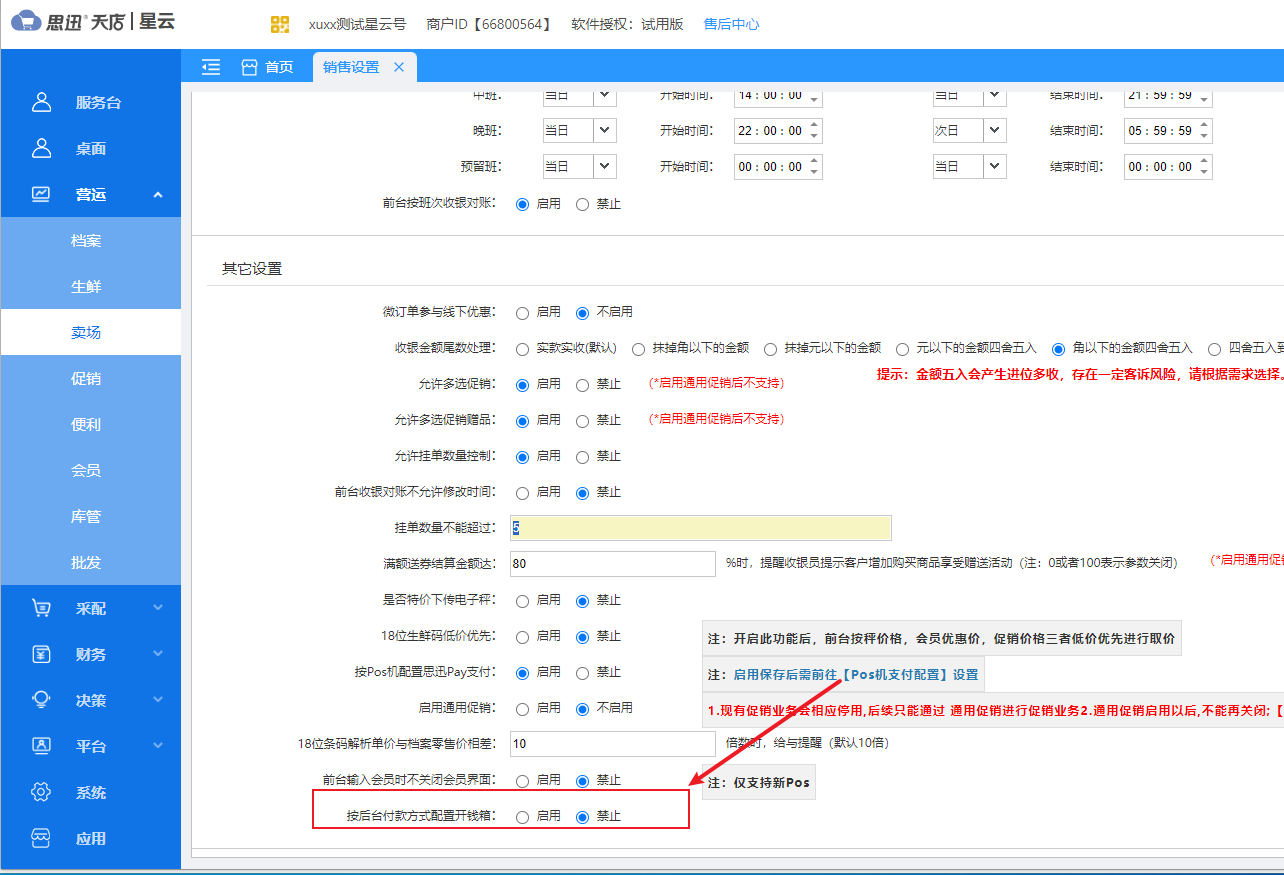1284x875 pixels.
Task: Select 禁止 for 前台按班次收银对账
Action: click(x=582, y=204)
